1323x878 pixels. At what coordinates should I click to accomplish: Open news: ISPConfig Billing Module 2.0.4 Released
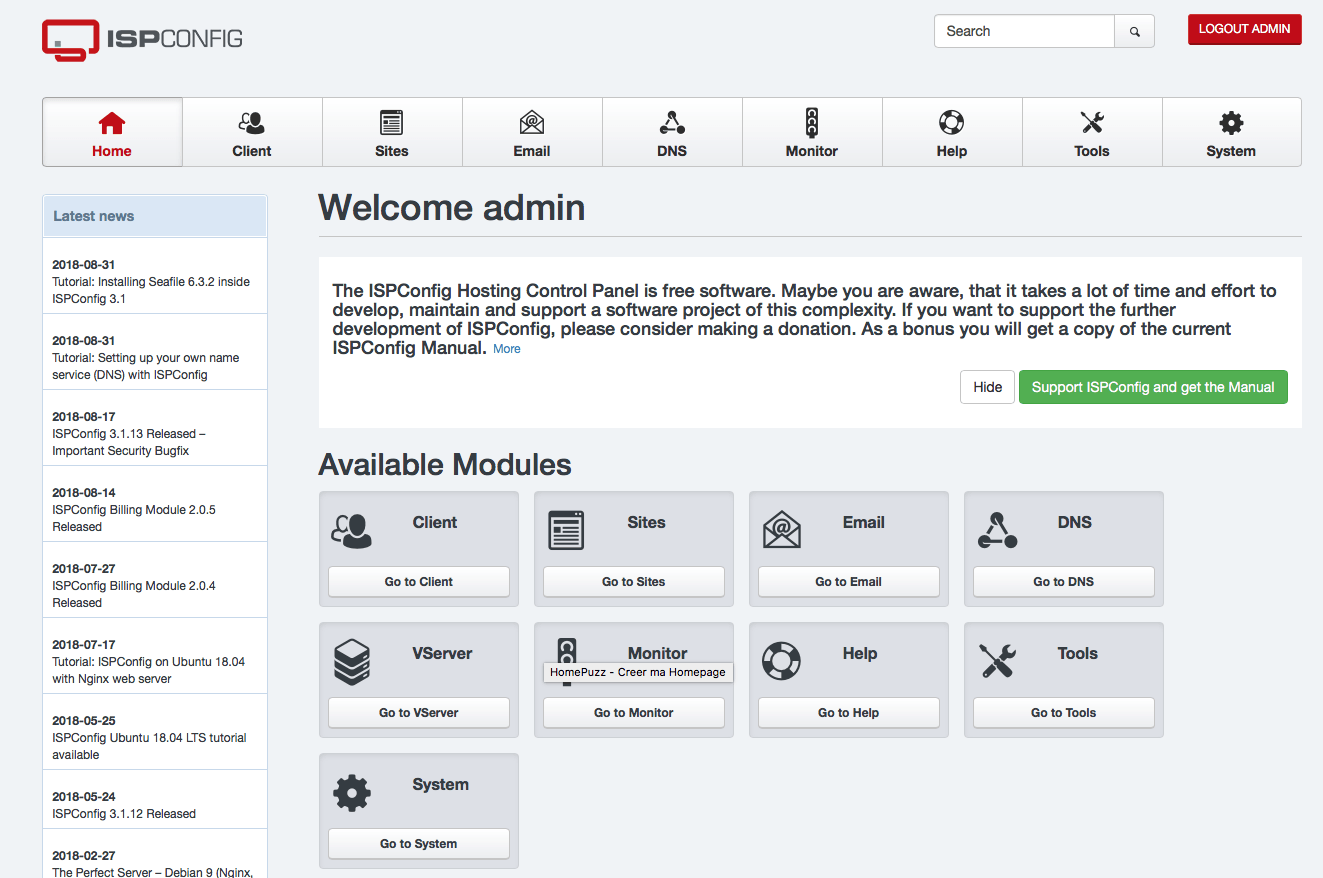[x=134, y=594]
